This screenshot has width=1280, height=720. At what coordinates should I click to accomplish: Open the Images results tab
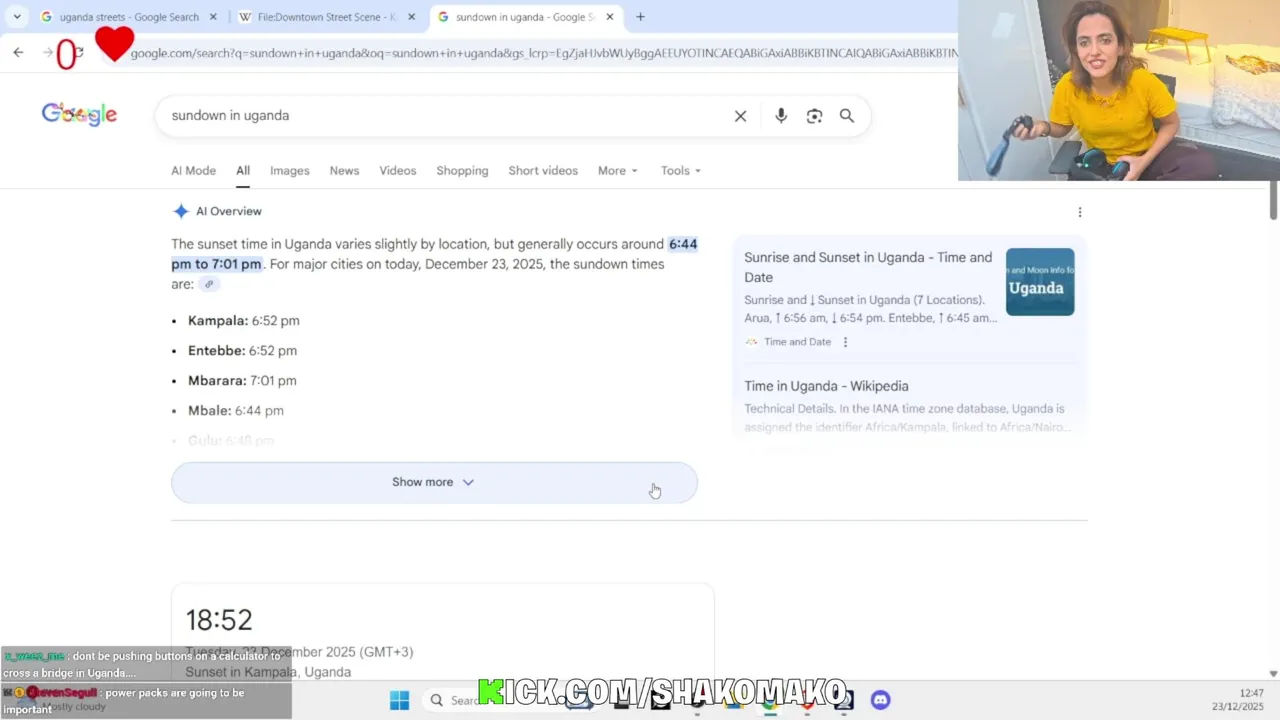[x=290, y=171]
